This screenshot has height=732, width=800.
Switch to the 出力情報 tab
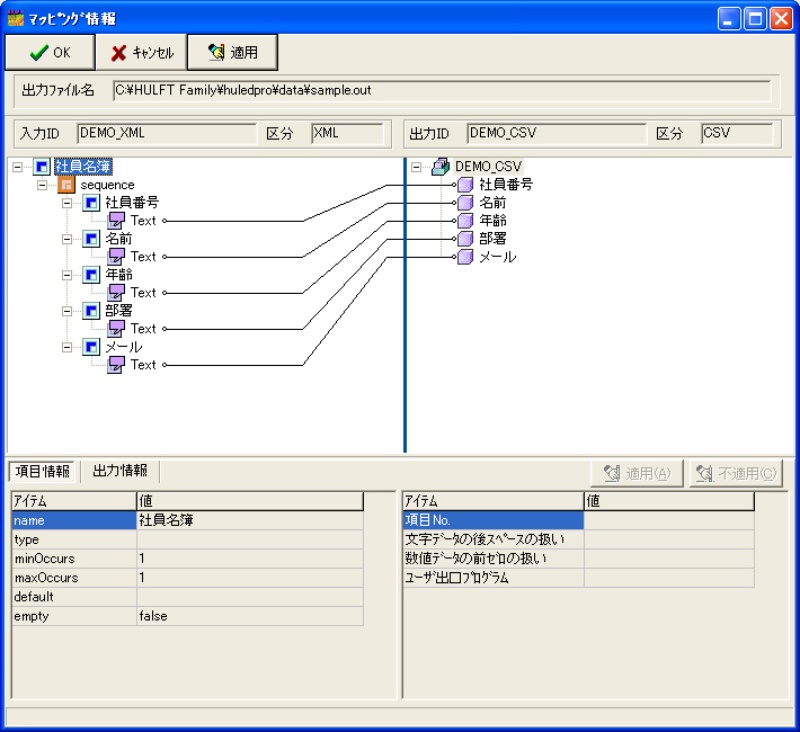pos(120,471)
